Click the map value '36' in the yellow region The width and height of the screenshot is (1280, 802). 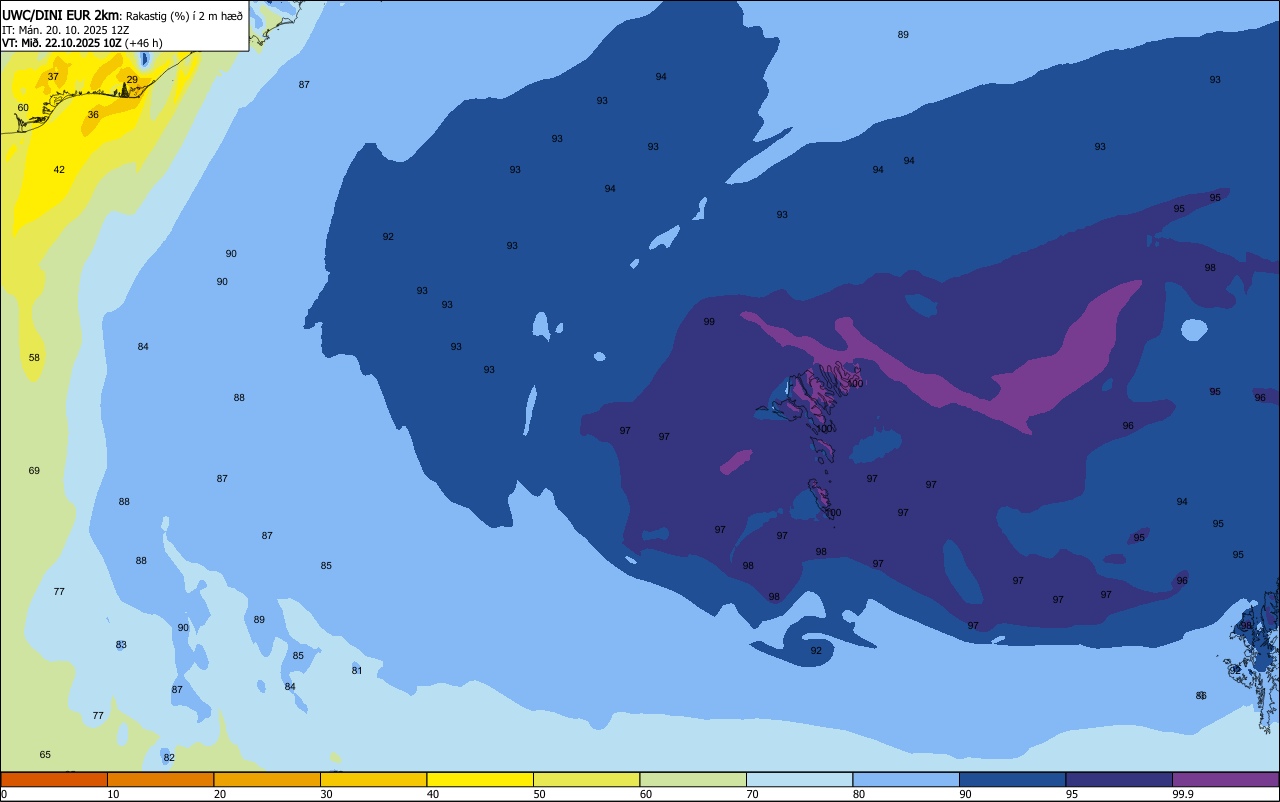click(93, 114)
